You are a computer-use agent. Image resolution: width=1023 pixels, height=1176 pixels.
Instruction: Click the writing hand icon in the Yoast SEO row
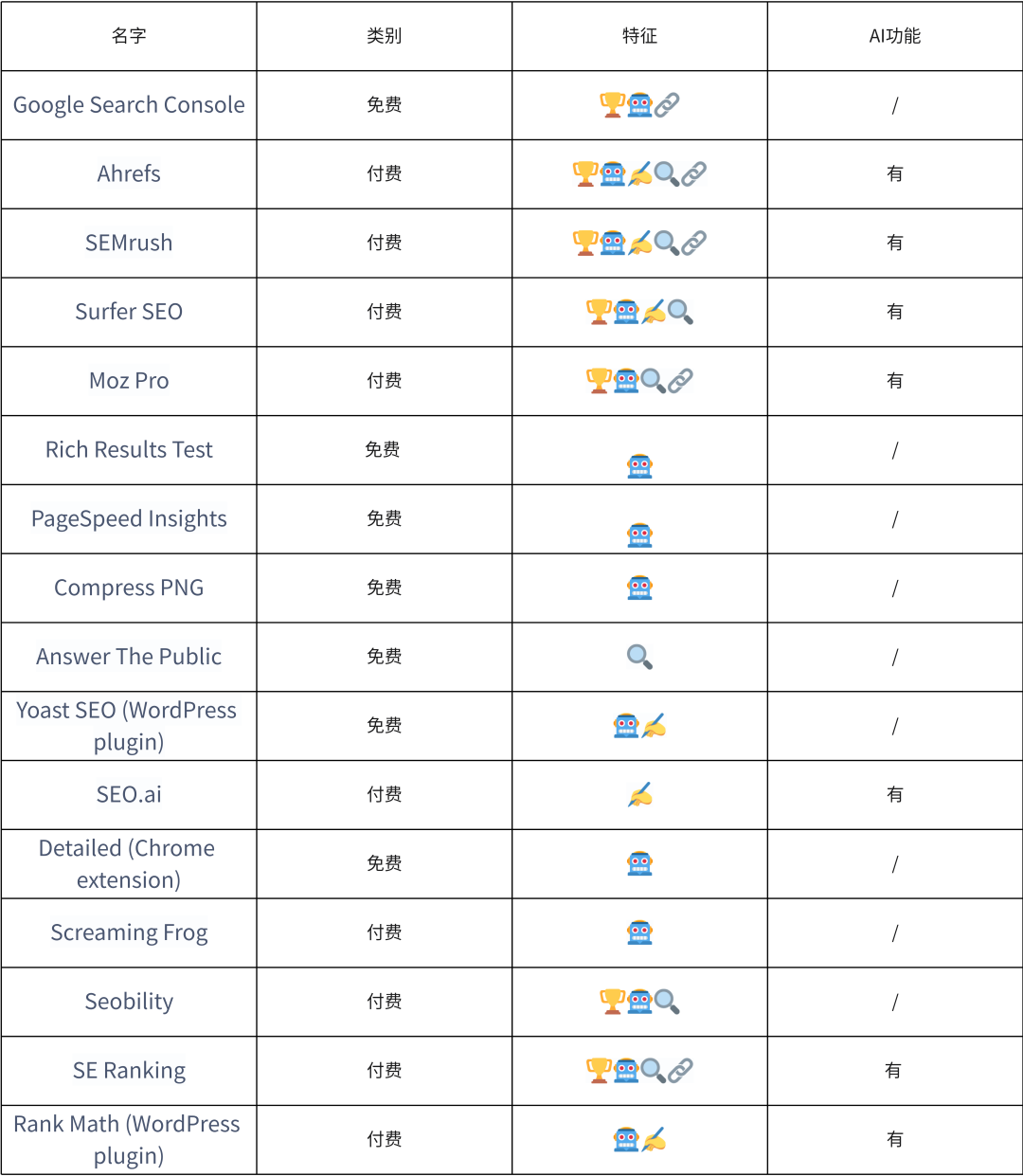654,726
